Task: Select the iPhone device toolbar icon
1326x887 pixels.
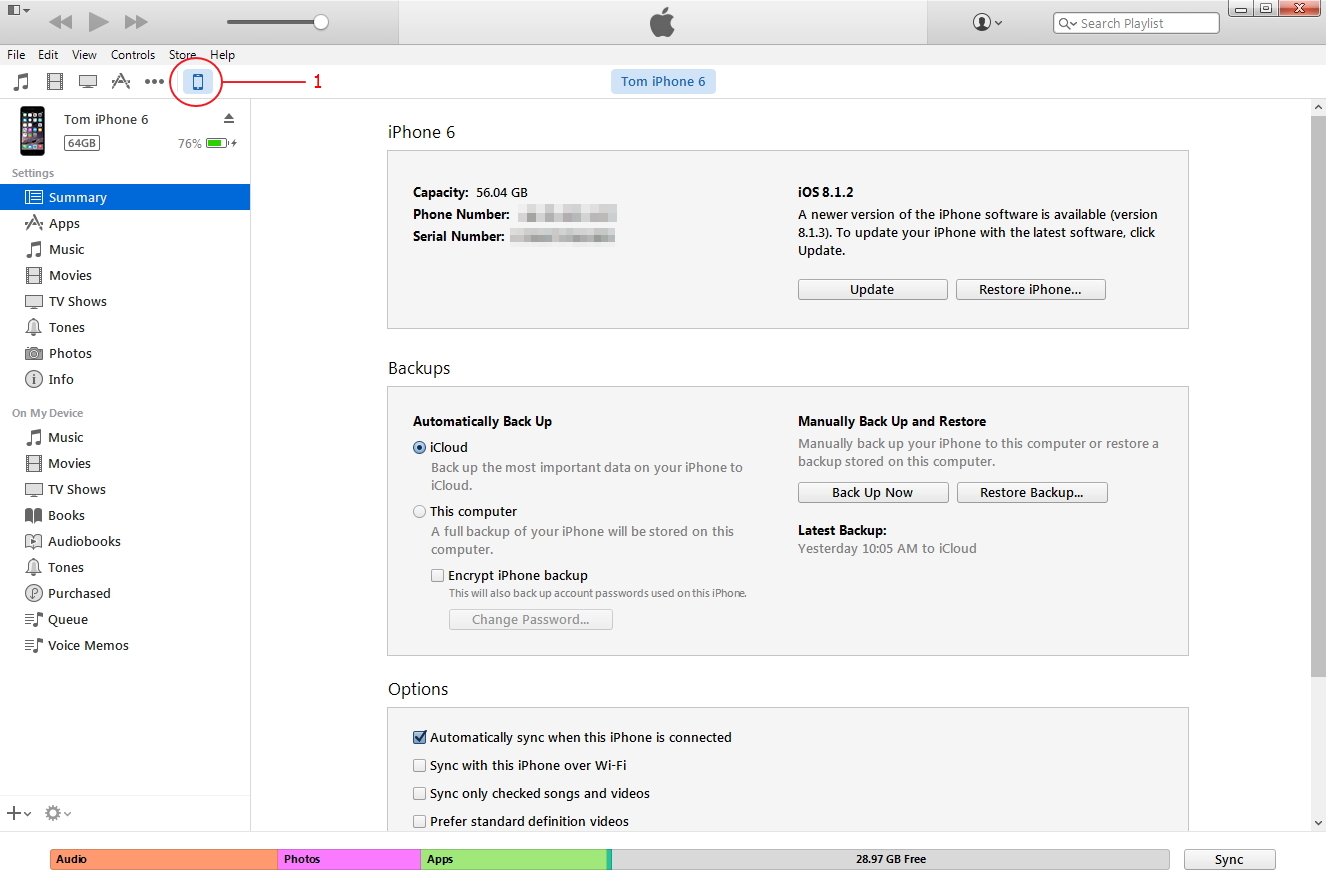Action: [x=197, y=82]
